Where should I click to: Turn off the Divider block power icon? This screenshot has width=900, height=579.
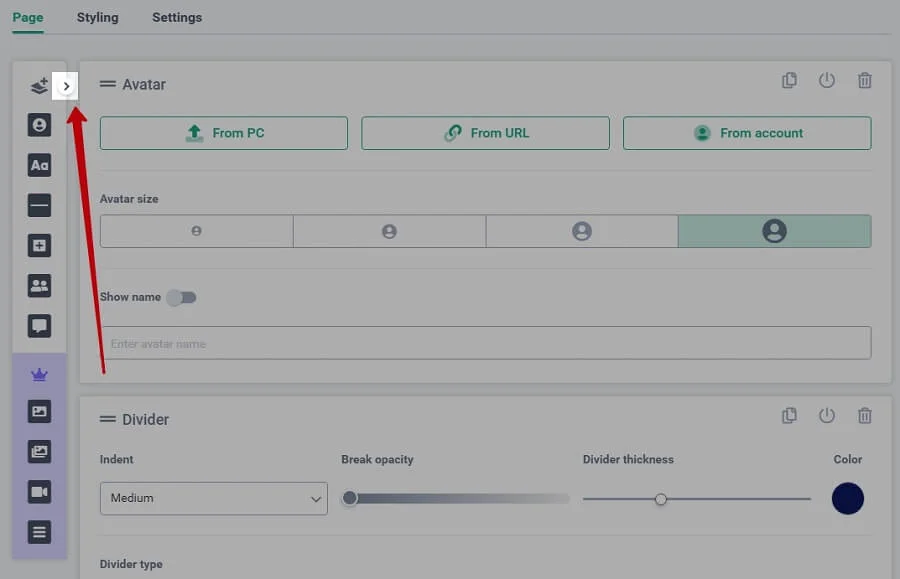[827, 416]
